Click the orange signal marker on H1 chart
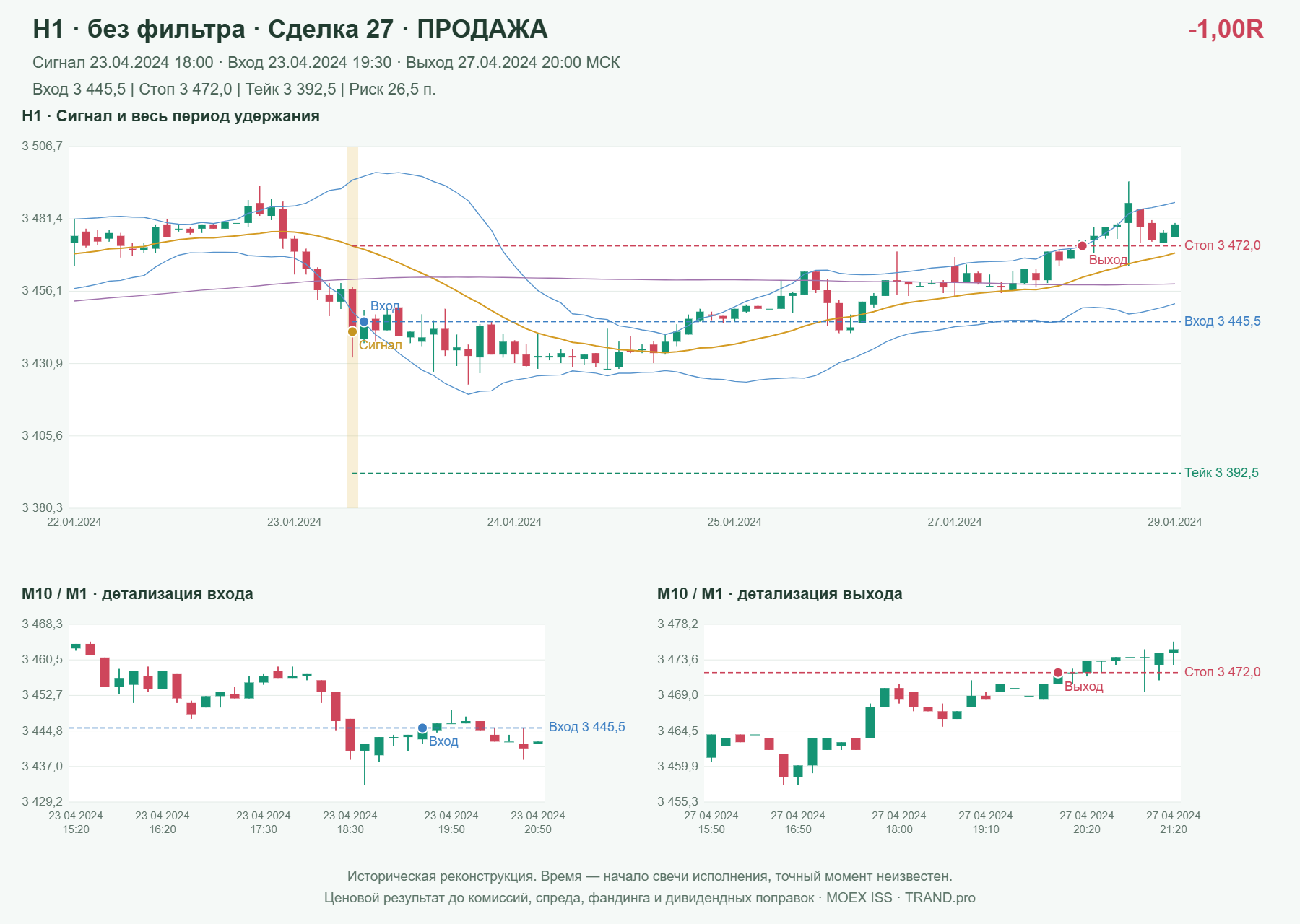 [352, 332]
